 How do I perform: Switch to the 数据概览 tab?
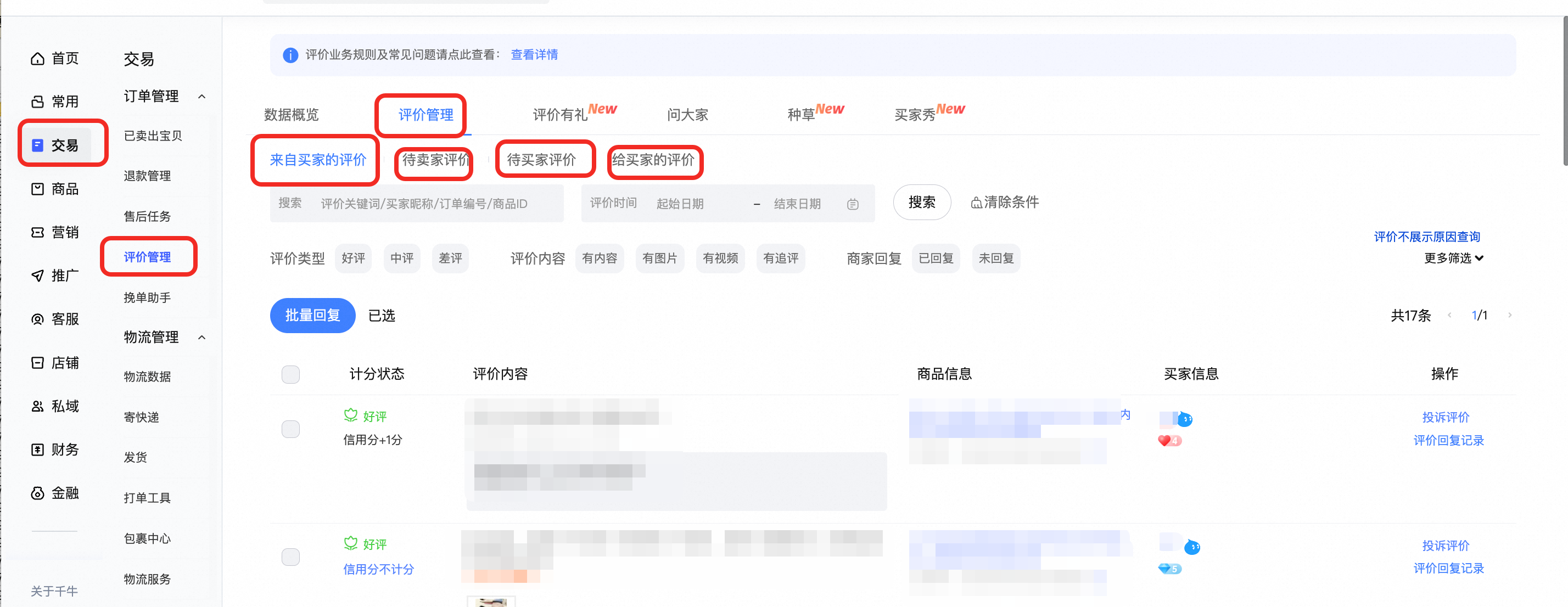(x=292, y=114)
